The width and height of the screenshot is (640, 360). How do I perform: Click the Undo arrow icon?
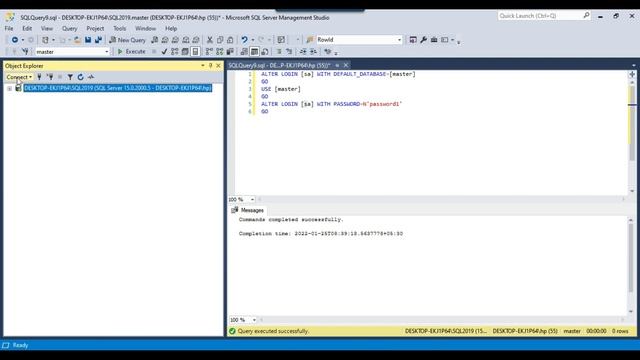pyautogui.click(x=244, y=40)
